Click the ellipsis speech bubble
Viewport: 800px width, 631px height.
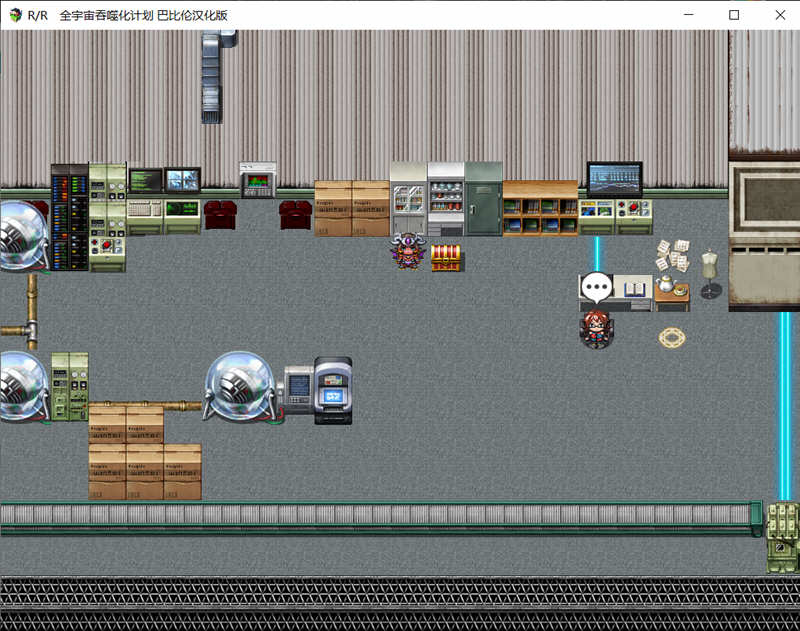pyautogui.click(x=597, y=289)
